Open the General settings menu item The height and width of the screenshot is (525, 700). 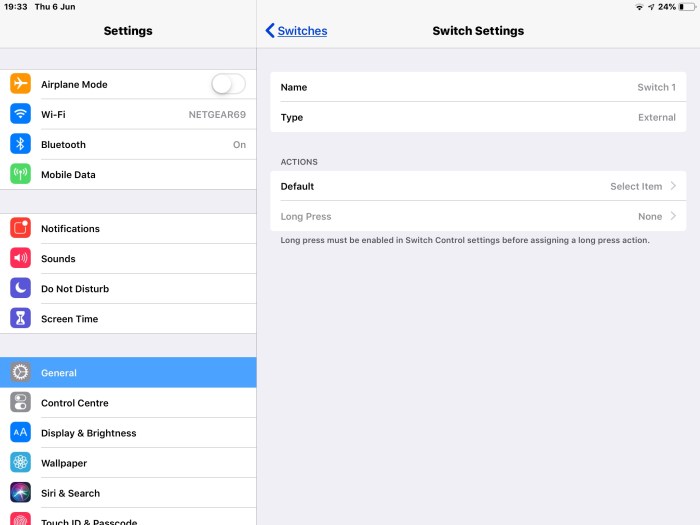click(x=128, y=373)
